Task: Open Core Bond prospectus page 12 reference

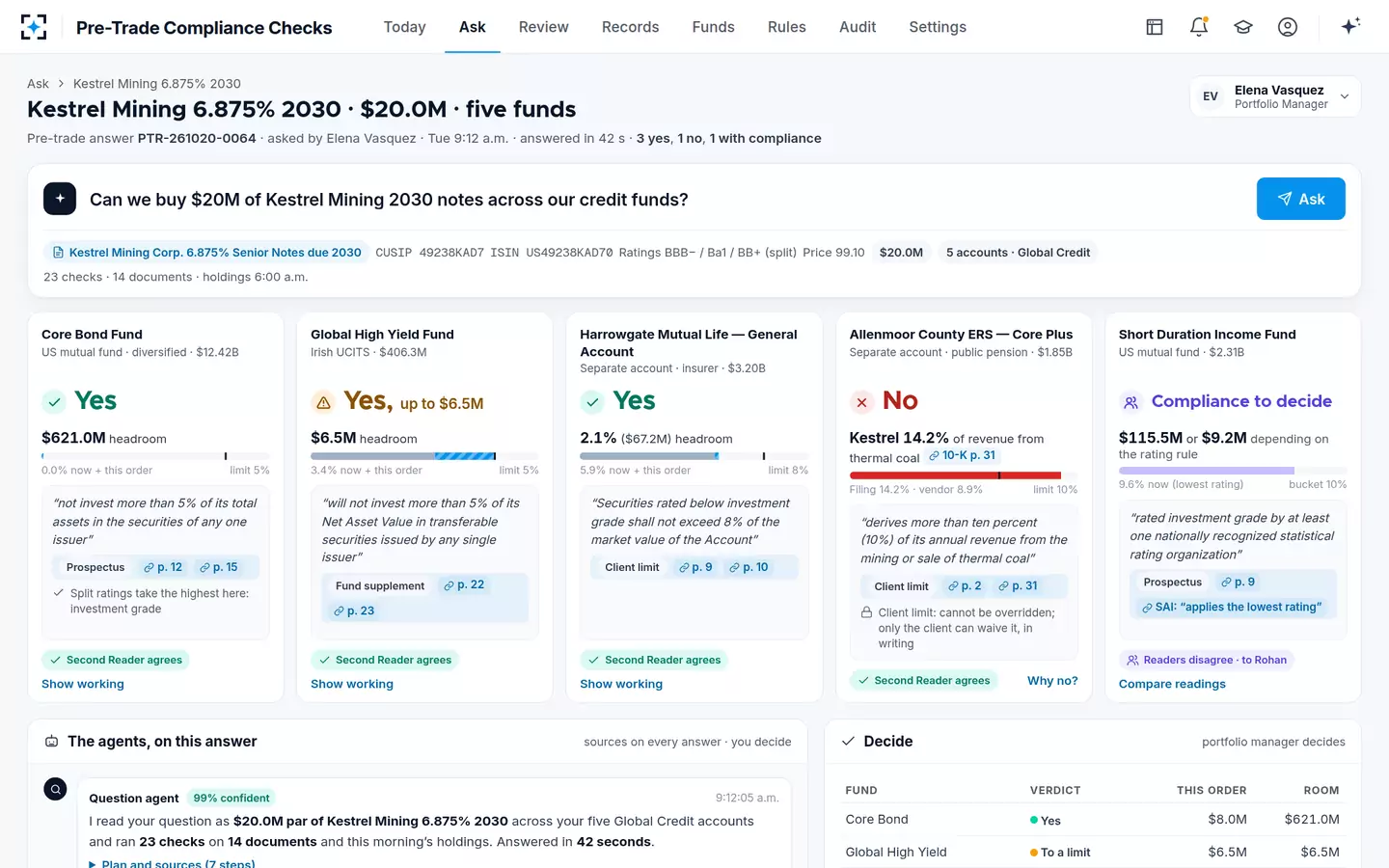Action: point(163,567)
